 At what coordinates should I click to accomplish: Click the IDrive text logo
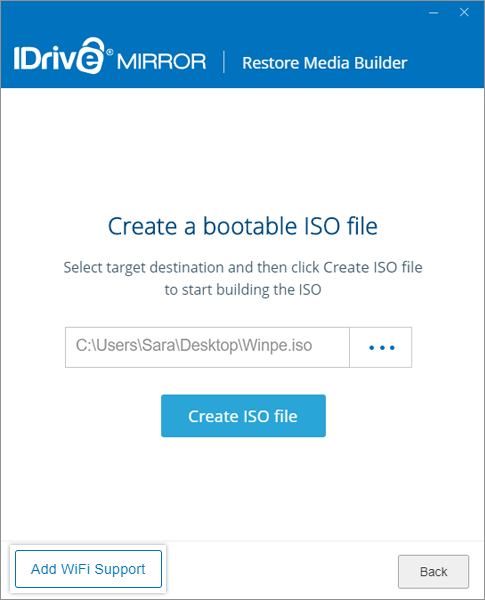59,56
